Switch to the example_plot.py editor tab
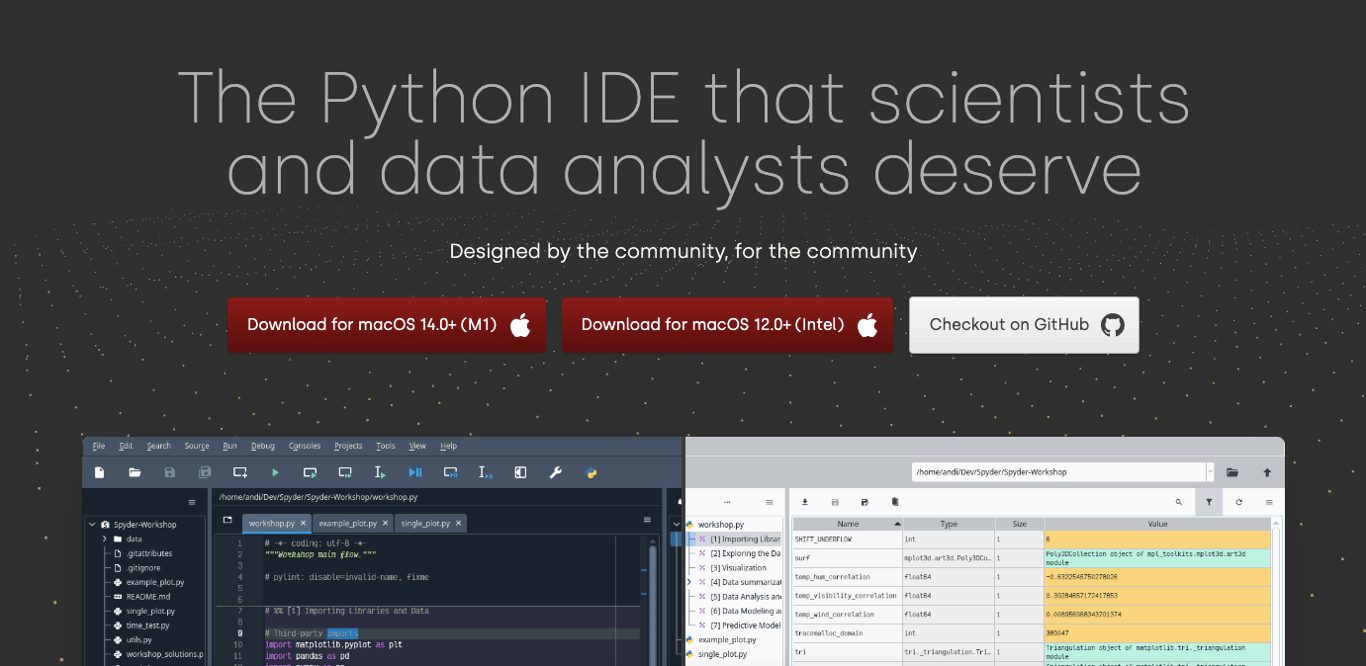 click(x=347, y=523)
